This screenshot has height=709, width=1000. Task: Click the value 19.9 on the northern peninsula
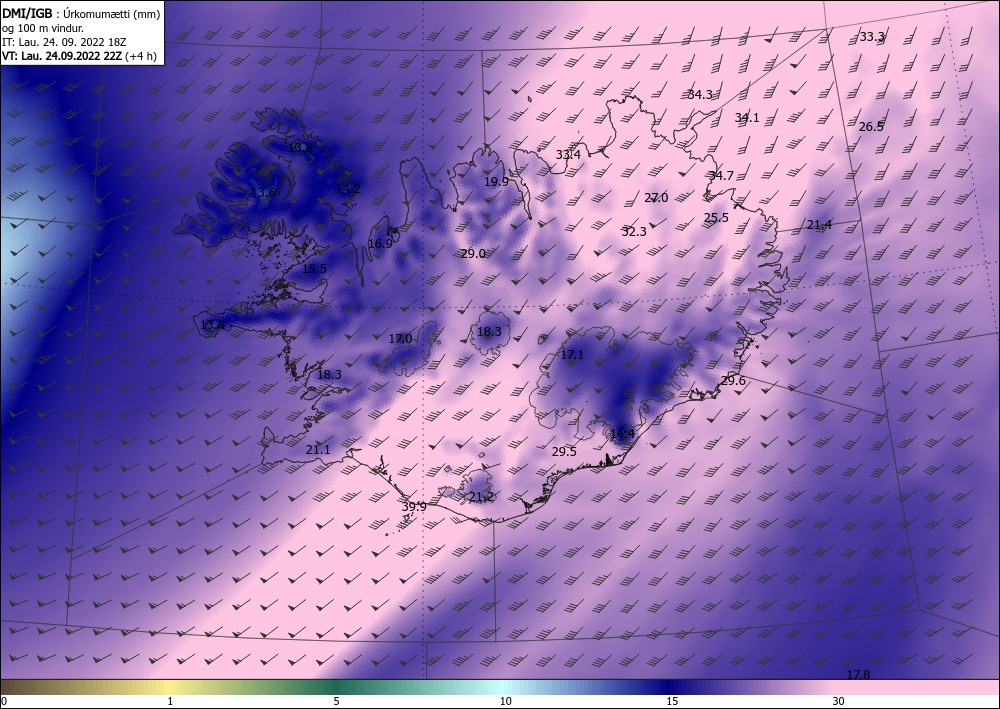(x=496, y=182)
